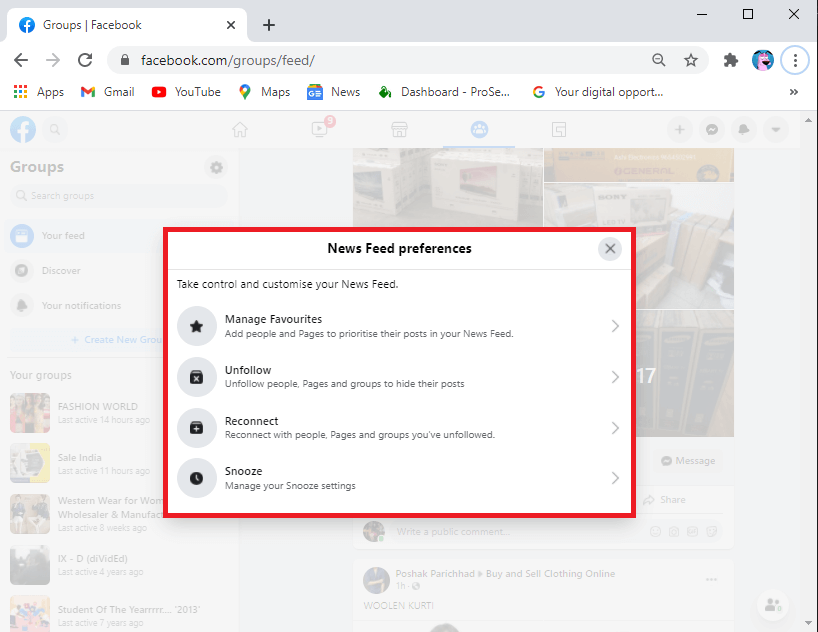818x632 pixels.
Task: Click the Reconnect plus-box icon
Action: pos(197,428)
